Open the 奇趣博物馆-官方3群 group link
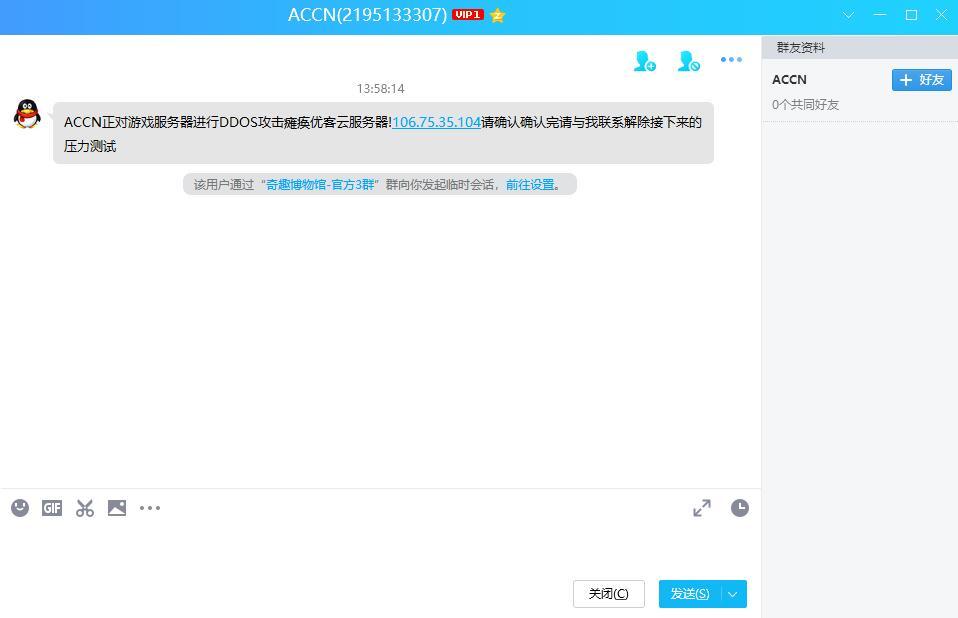Image resolution: width=958 pixels, height=618 pixels. pos(320,184)
